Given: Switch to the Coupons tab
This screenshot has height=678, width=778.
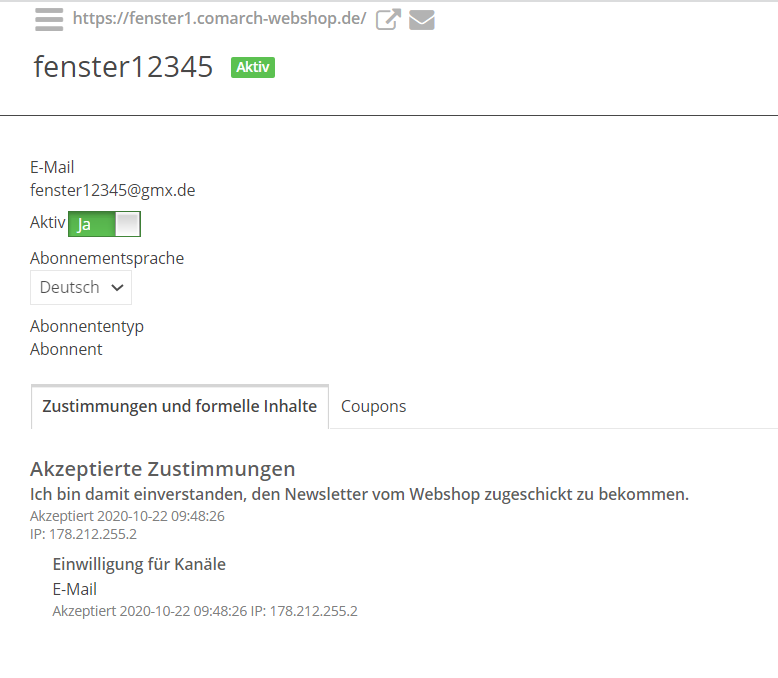Looking at the screenshot, I should point(373,406).
